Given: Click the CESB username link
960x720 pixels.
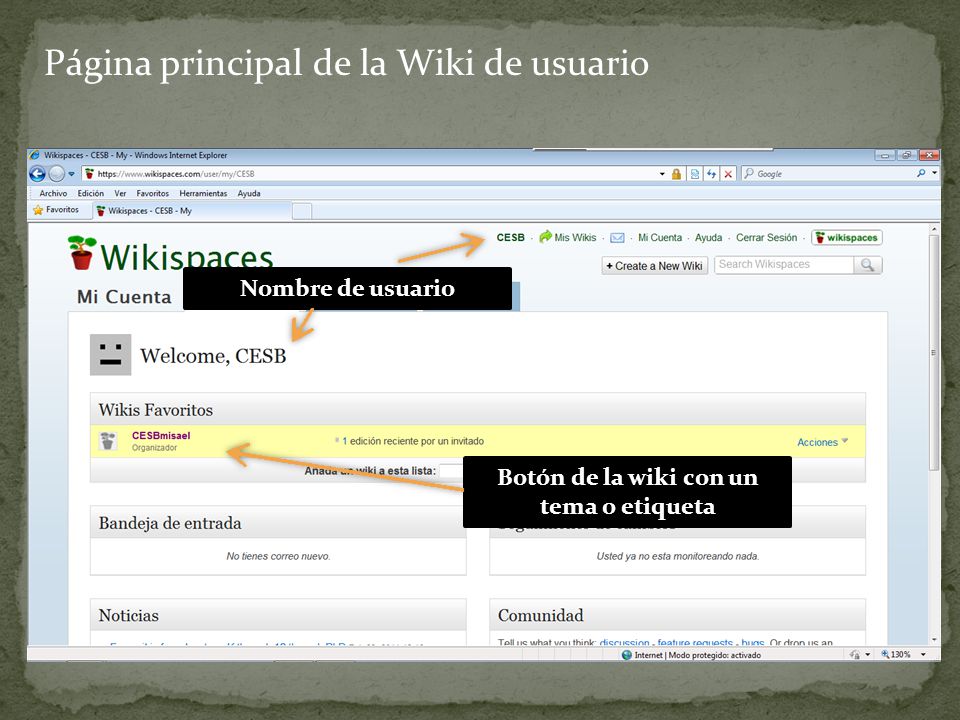Looking at the screenshot, I should 511,238.
